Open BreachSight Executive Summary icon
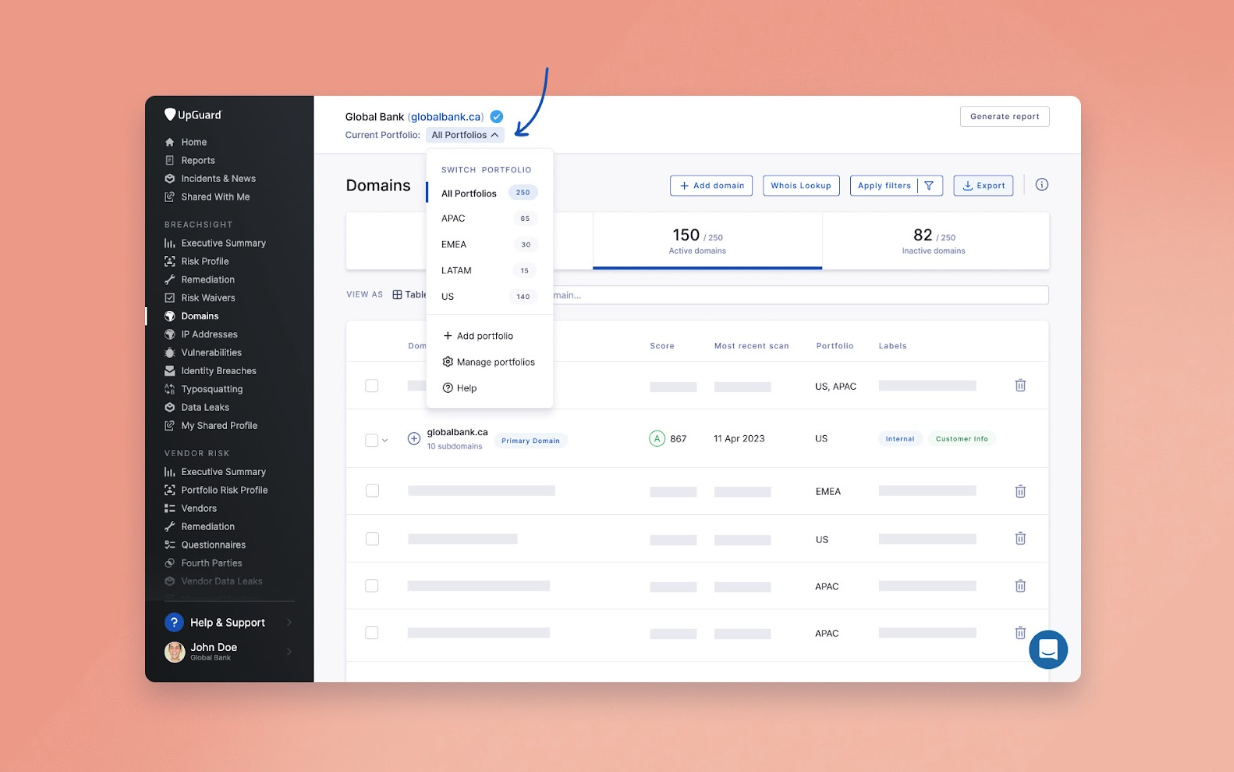The image size is (1234, 772). [170, 243]
